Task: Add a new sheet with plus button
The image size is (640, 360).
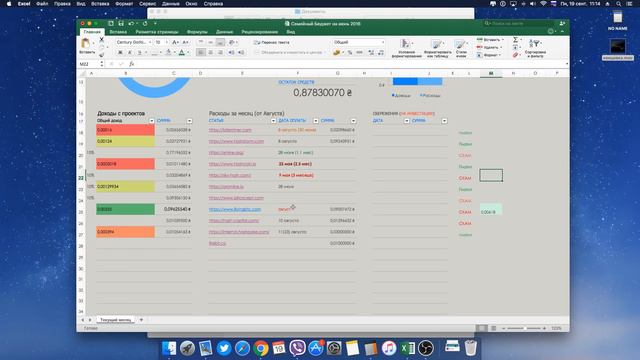Action: (x=141, y=320)
